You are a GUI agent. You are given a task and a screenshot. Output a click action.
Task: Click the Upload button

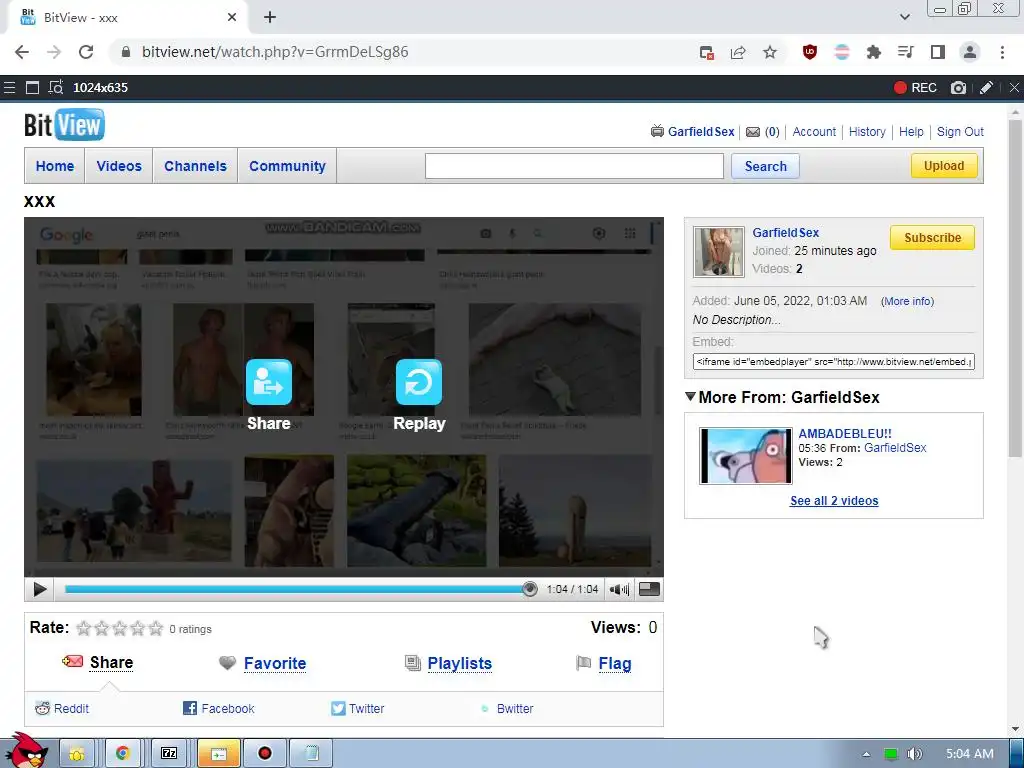pos(944,166)
